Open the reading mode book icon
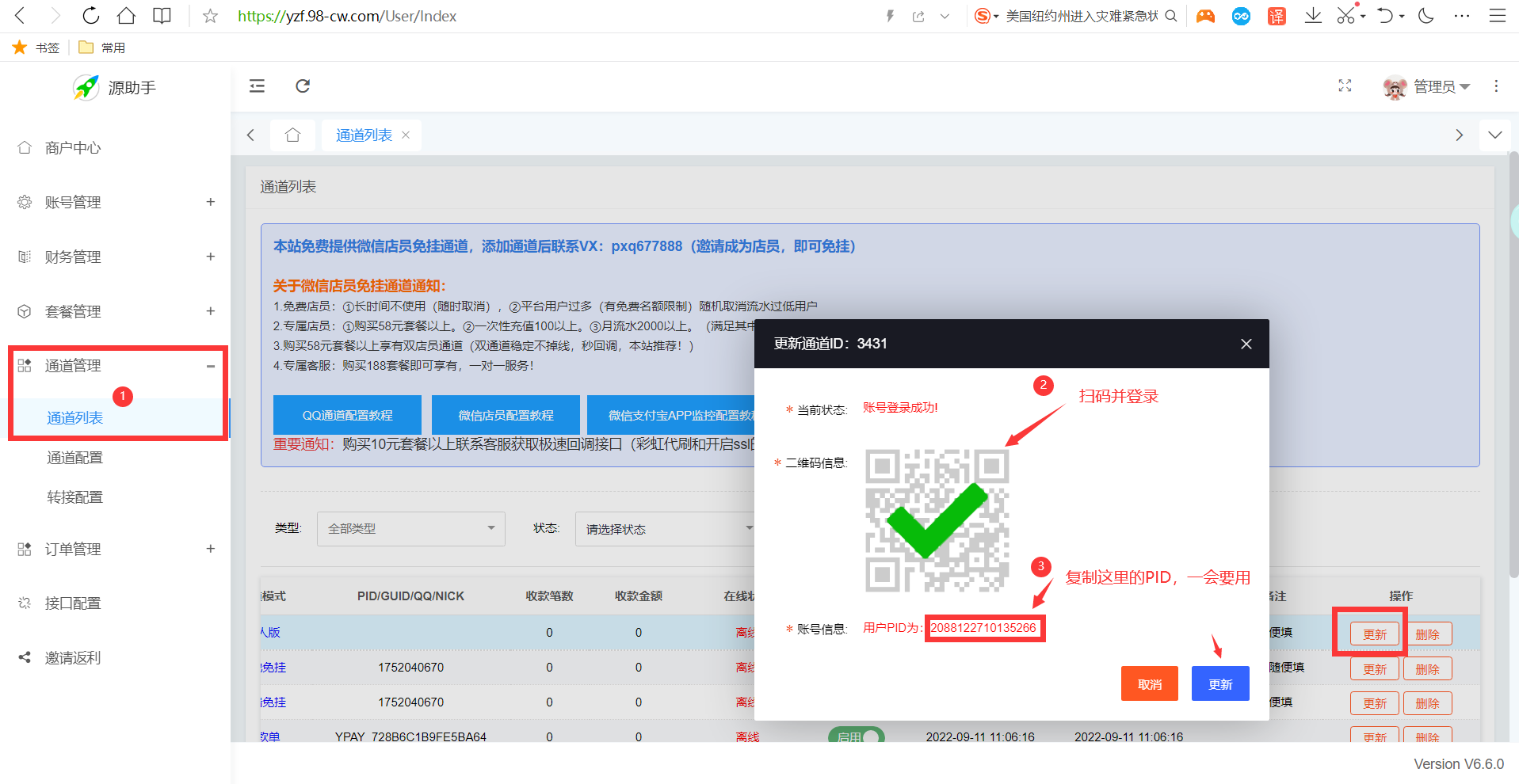The width and height of the screenshot is (1519, 784). pos(162,16)
